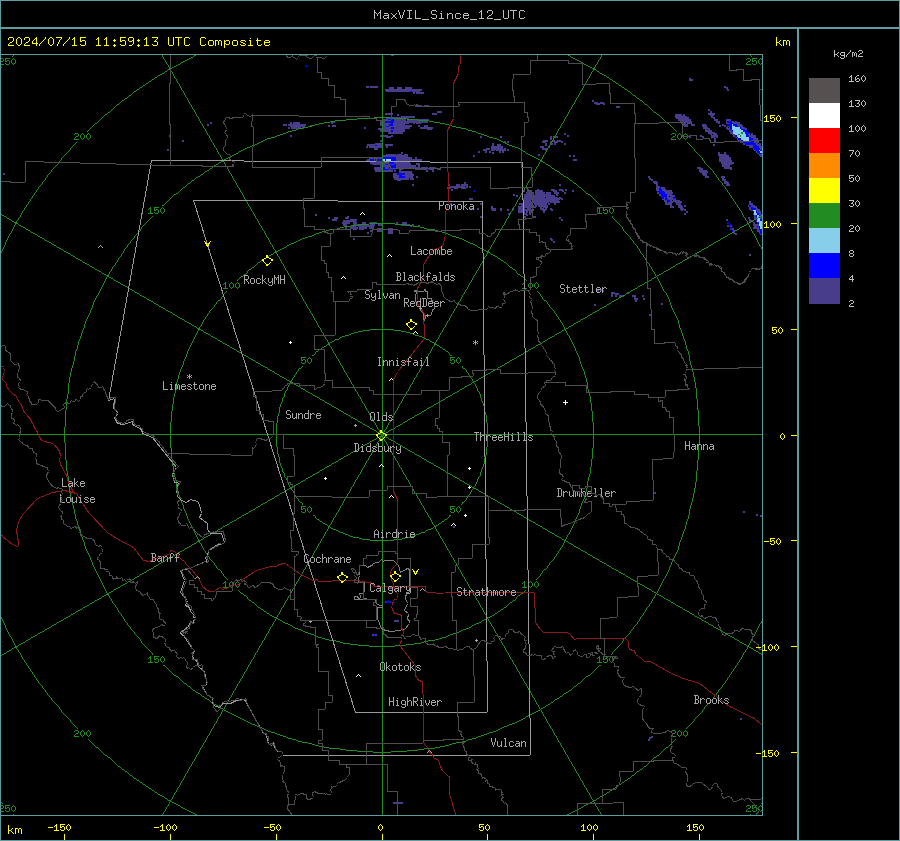This screenshot has height=841, width=900.
Task: Click the 0 tick on the bottom axis
Action: click(x=380, y=828)
